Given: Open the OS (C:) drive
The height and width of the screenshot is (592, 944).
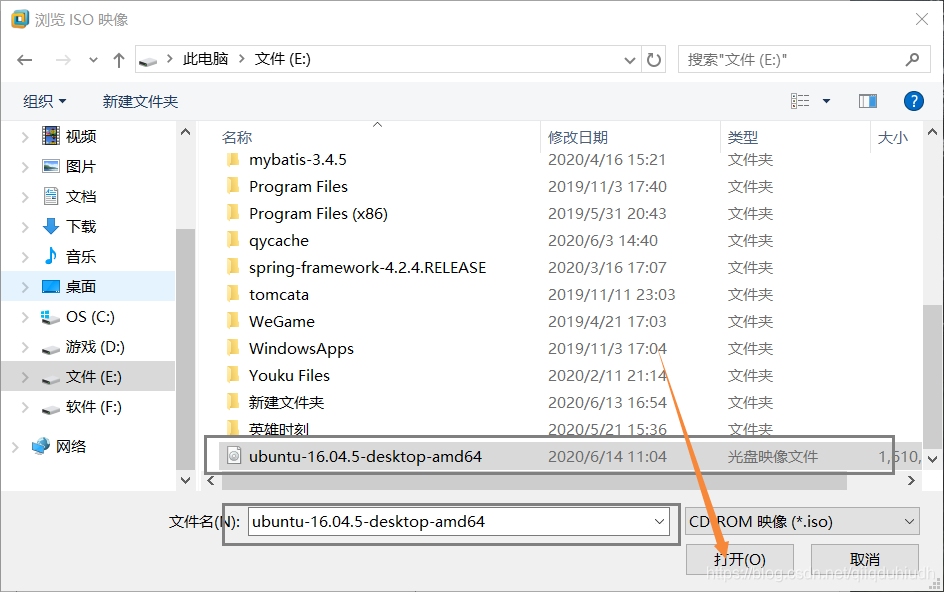Looking at the screenshot, I should click(x=90, y=317).
